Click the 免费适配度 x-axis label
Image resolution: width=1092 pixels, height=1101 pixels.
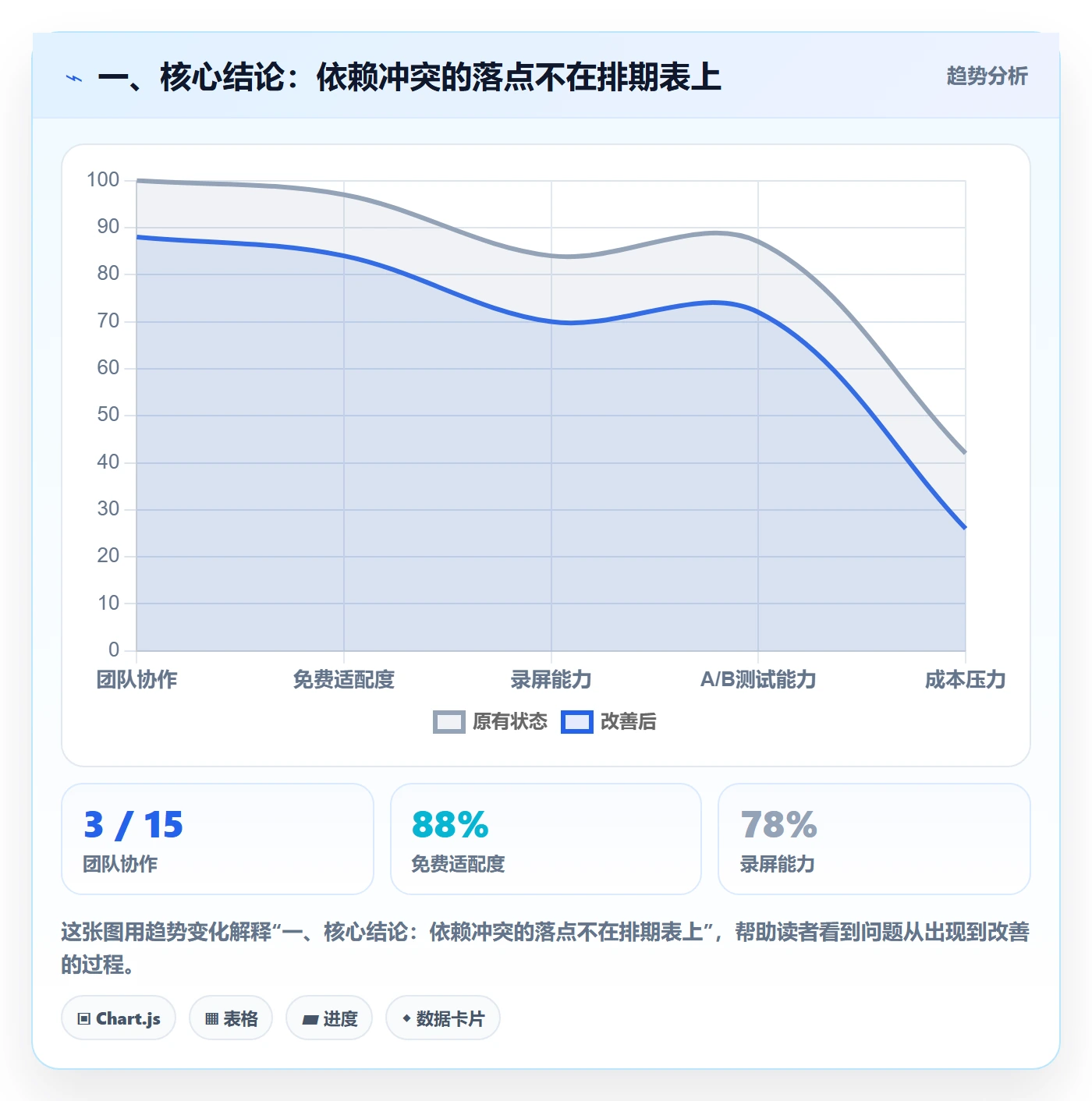344,680
